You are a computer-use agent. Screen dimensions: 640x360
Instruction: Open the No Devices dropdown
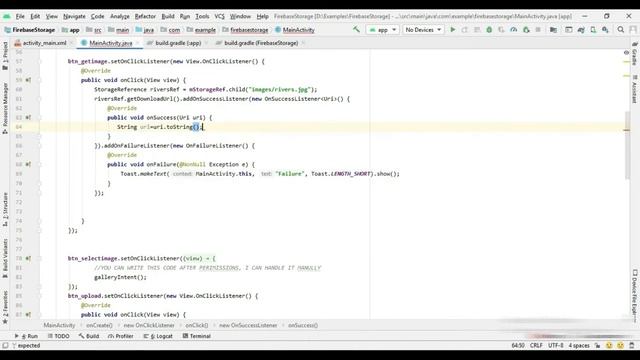tap(423, 30)
